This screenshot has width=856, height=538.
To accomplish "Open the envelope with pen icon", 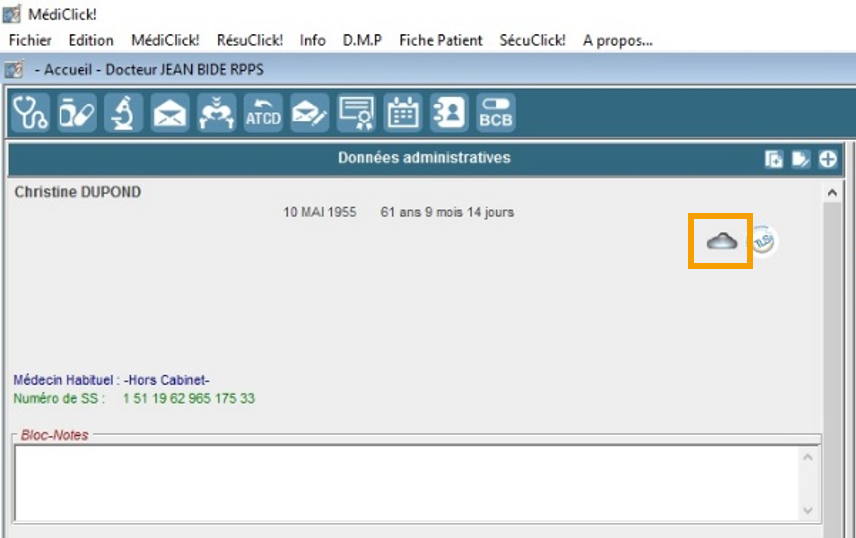I will tap(309, 113).
